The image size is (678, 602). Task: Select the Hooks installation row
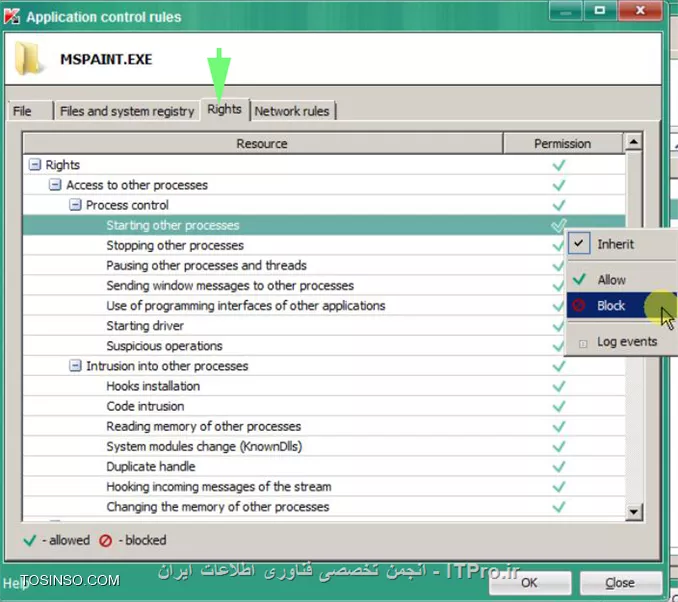pos(324,386)
